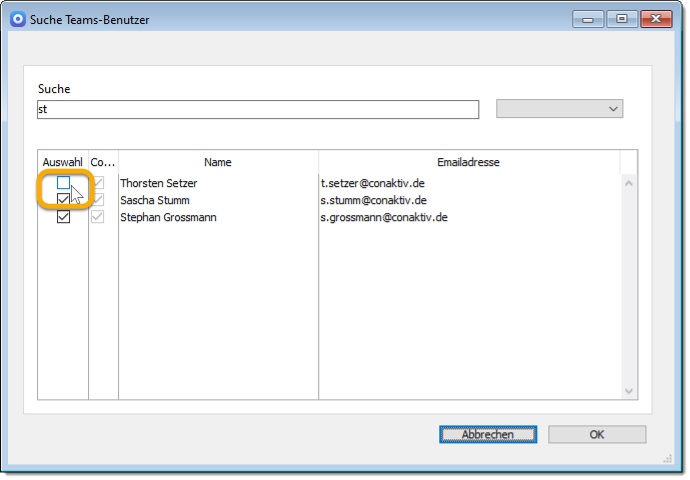Uncheck the Auswahl box for Sascha Stumm
Image resolution: width=690 pixels, height=480 pixels.
point(64,200)
